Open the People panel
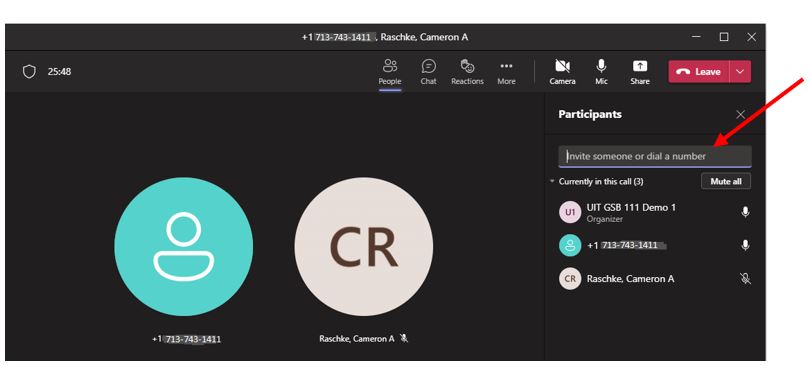The height and width of the screenshot is (366, 809). [x=390, y=72]
